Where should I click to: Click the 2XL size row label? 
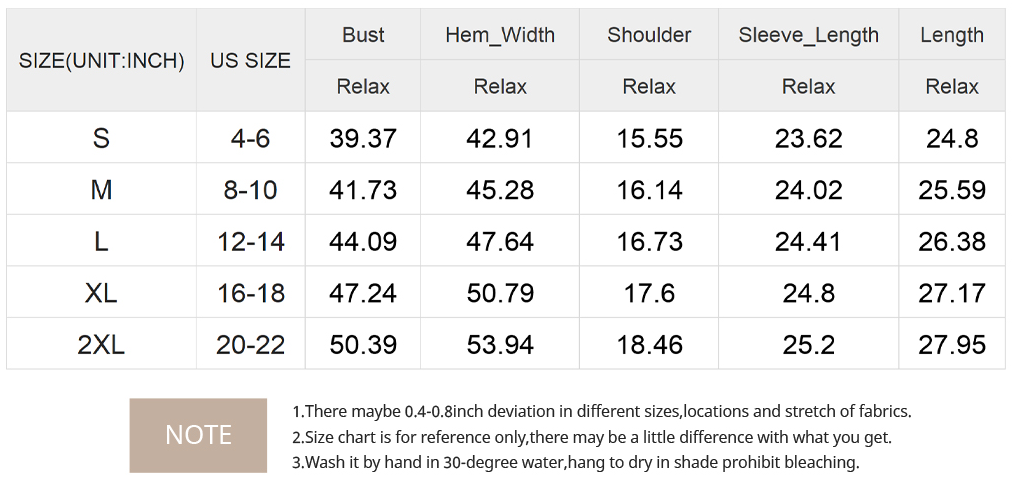point(101,345)
